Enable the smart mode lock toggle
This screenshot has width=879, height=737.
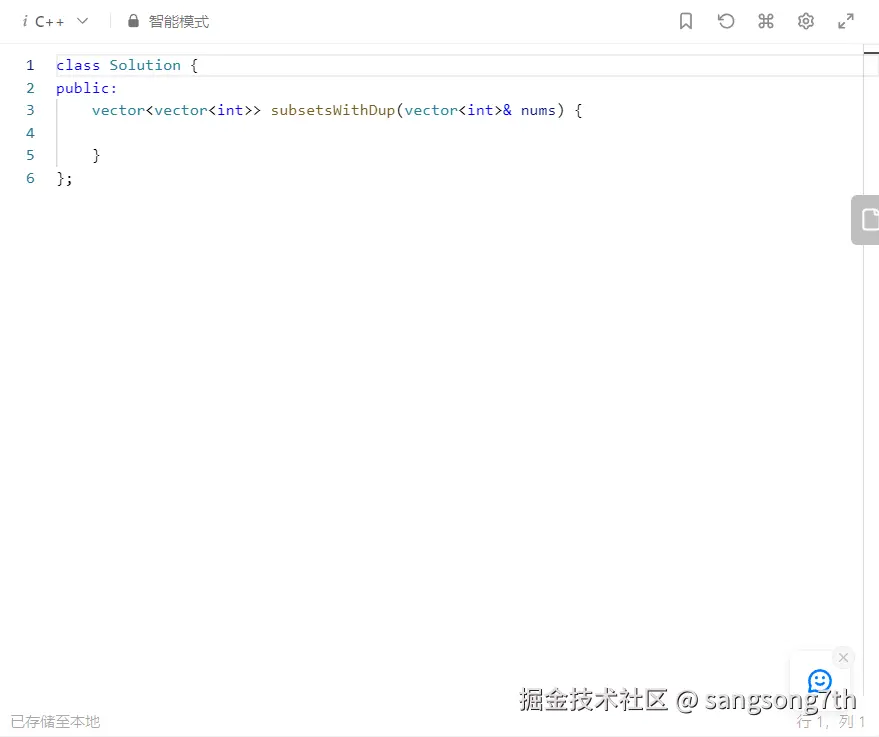(x=131, y=21)
